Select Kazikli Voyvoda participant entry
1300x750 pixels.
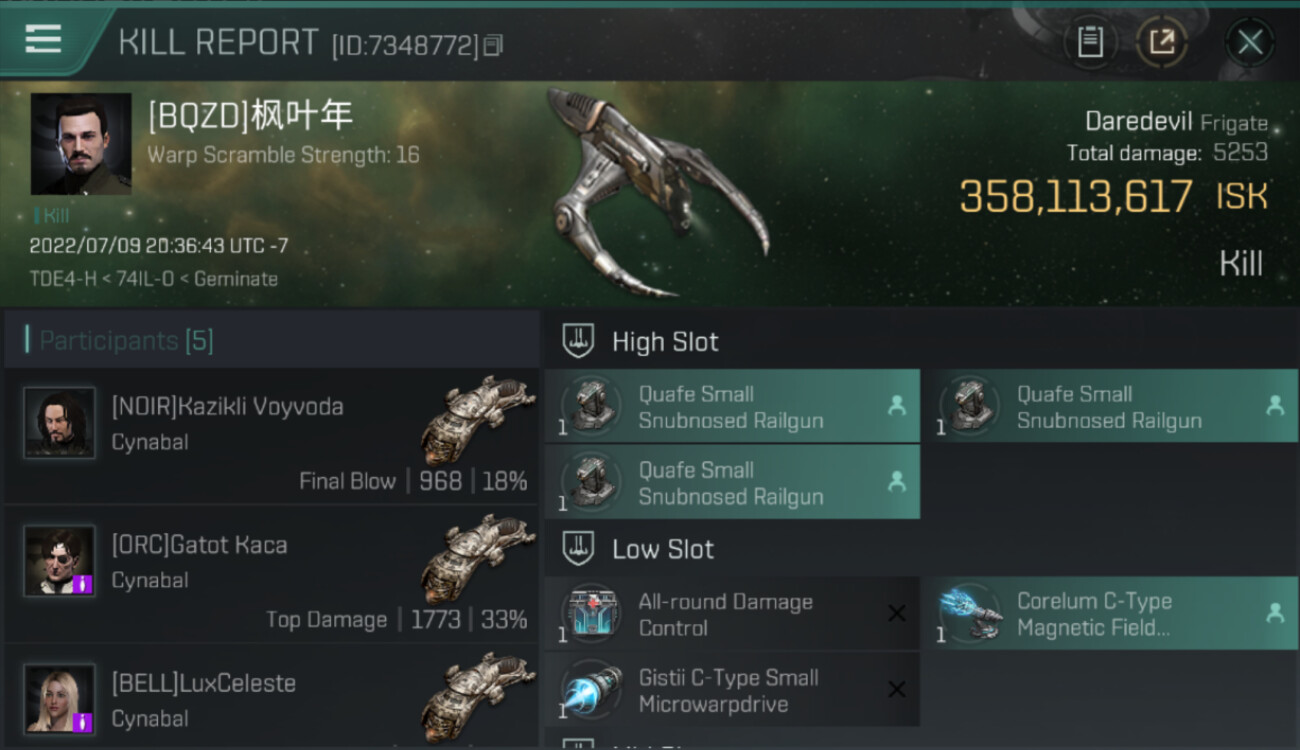272,436
